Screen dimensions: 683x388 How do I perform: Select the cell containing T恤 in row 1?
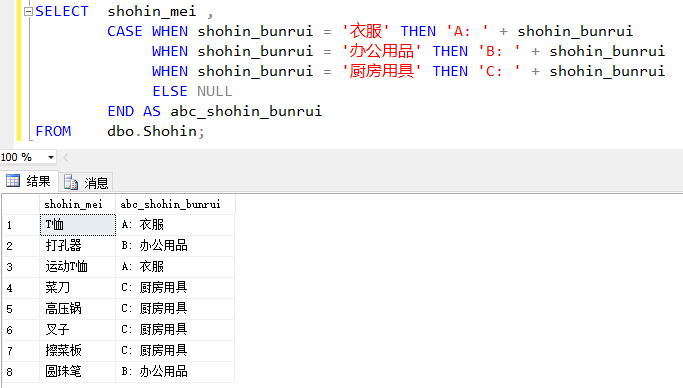click(x=78, y=225)
